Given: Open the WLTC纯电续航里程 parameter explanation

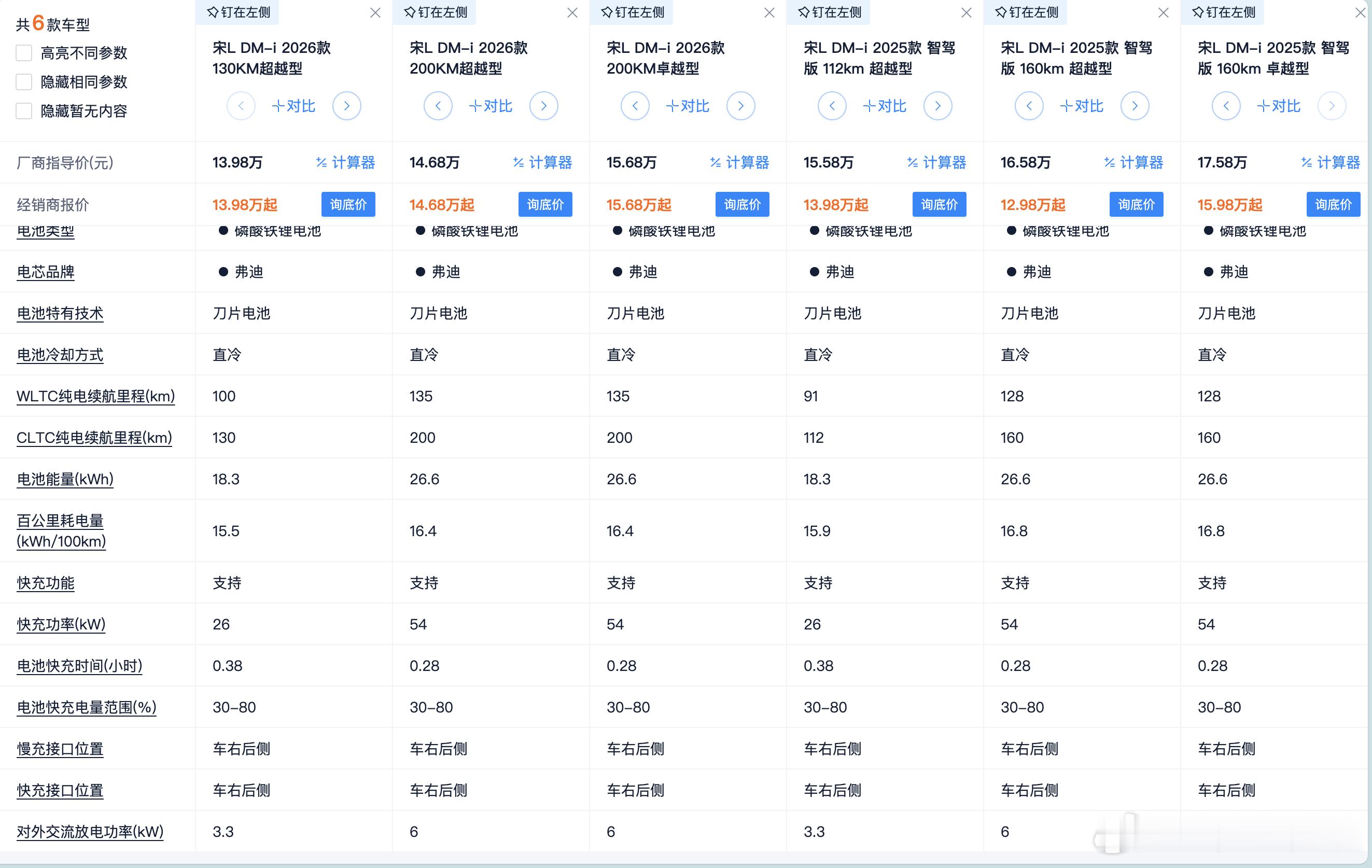Looking at the screenshot, I should 95,396.
